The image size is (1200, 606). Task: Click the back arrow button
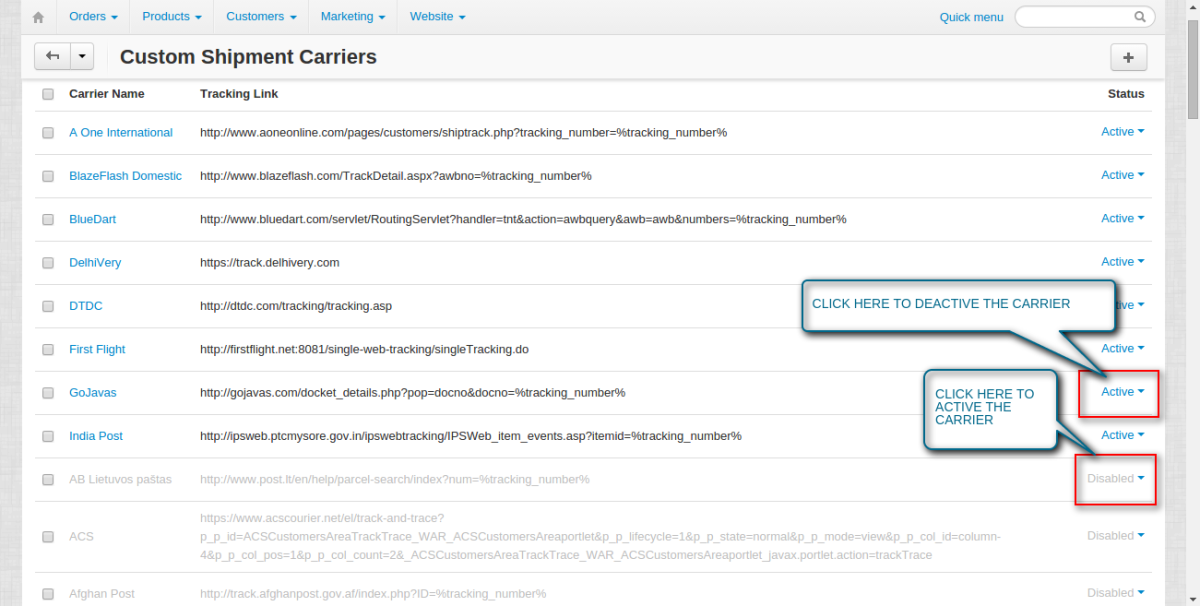pyautogui.click(x=52, y=57)
